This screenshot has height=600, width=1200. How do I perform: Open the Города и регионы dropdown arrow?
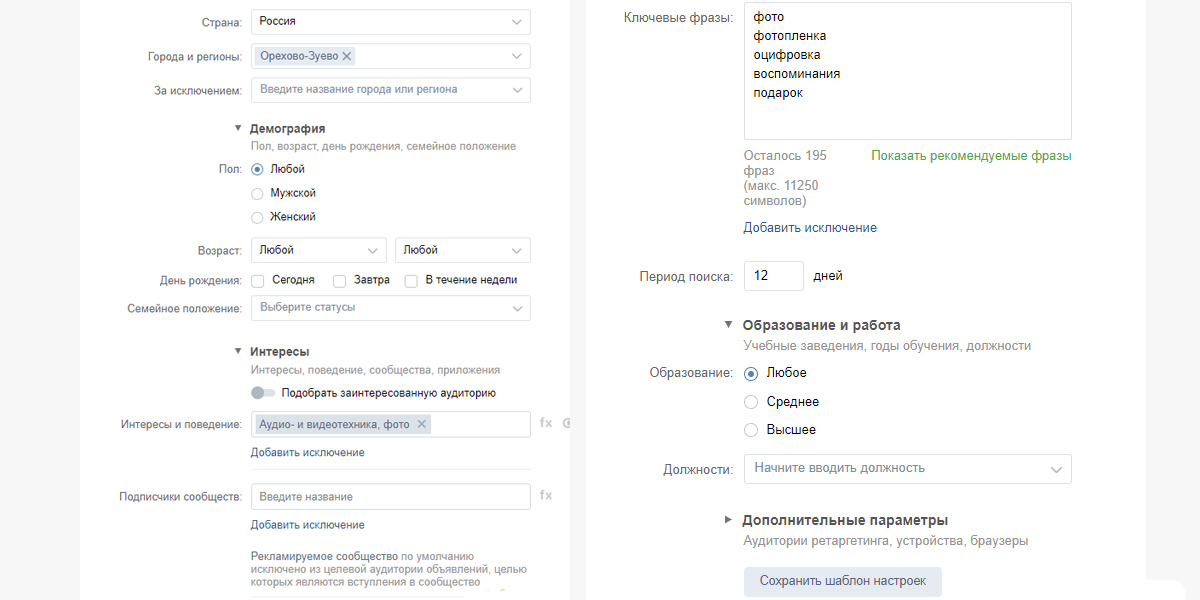[x=516, y=57]
